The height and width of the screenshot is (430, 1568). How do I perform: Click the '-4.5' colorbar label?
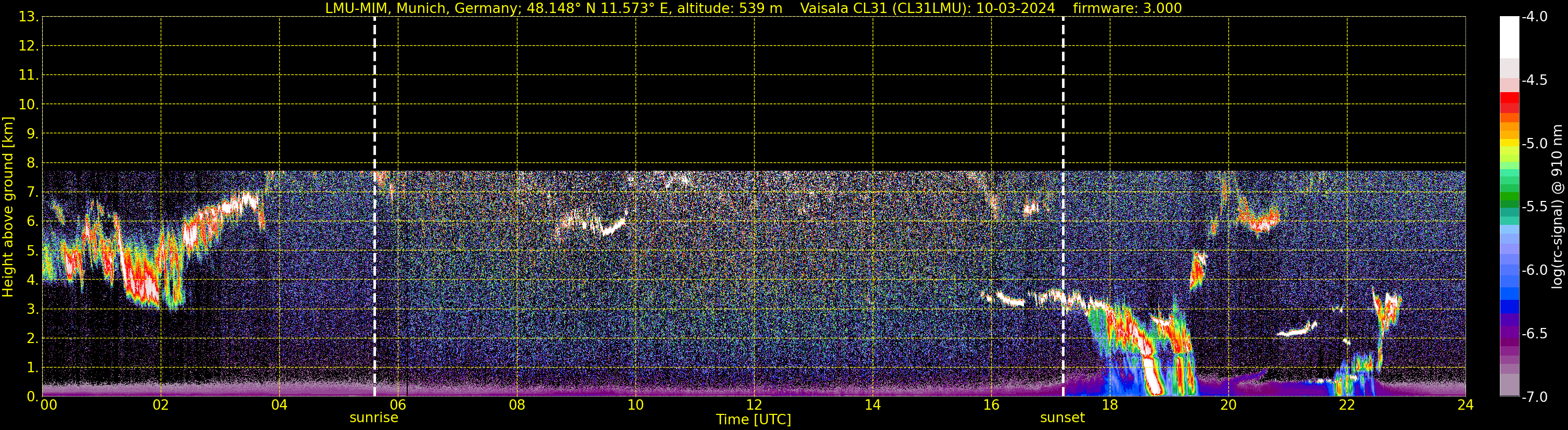point(1534,80)
